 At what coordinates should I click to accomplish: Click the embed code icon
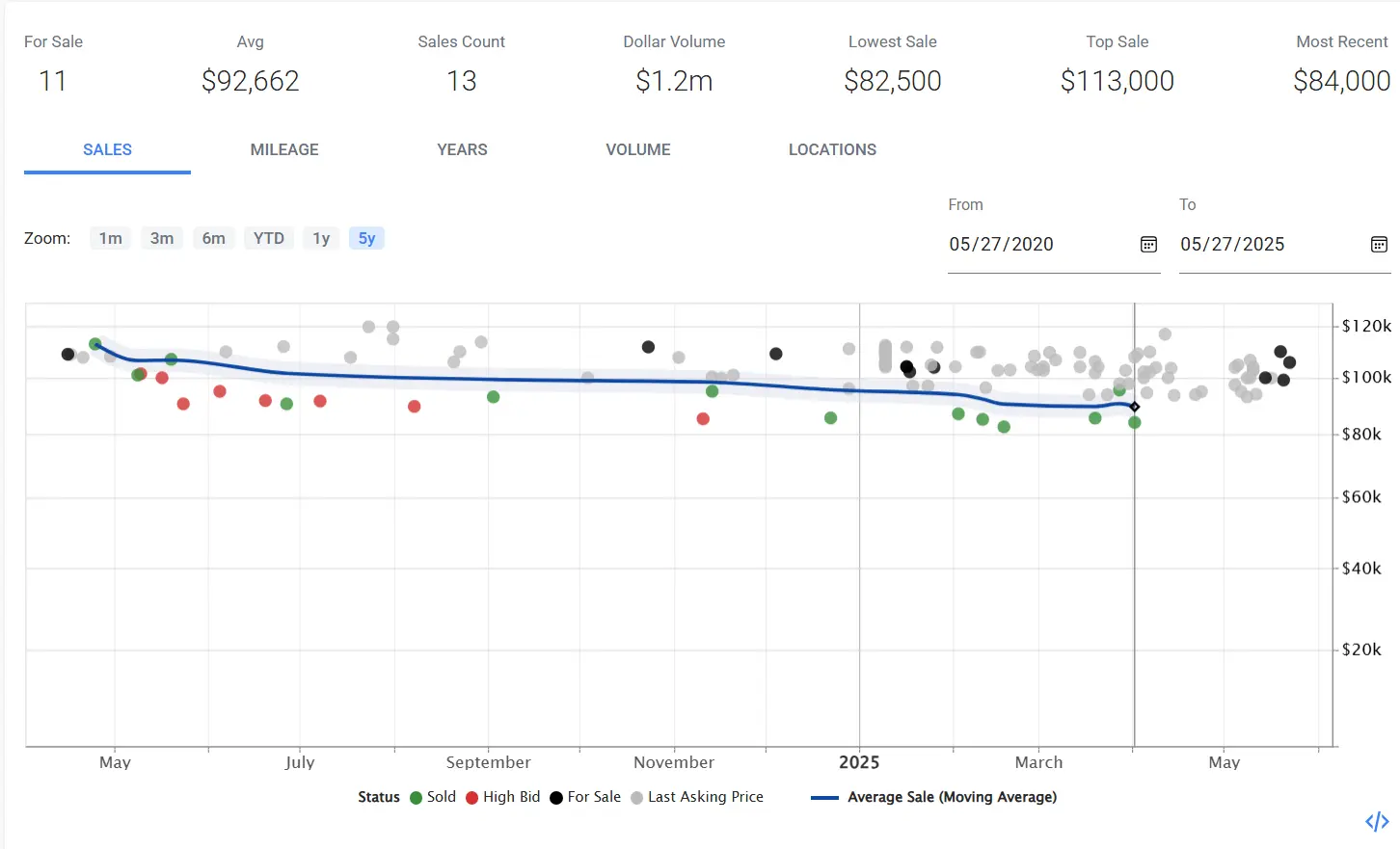pos(1377,821)
